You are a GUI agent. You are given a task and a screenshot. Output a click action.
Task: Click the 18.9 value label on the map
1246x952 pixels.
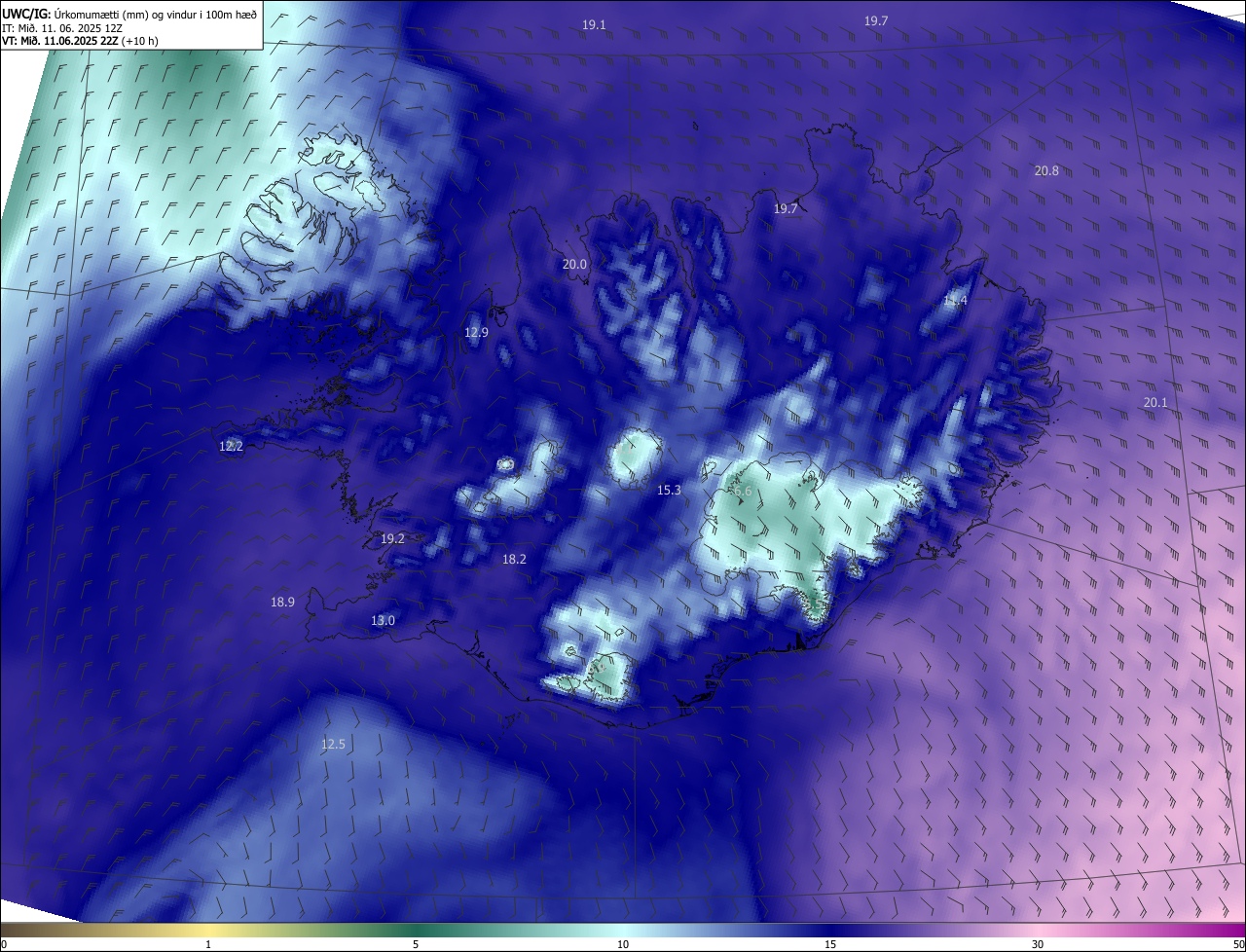click(x=282, y=603)
